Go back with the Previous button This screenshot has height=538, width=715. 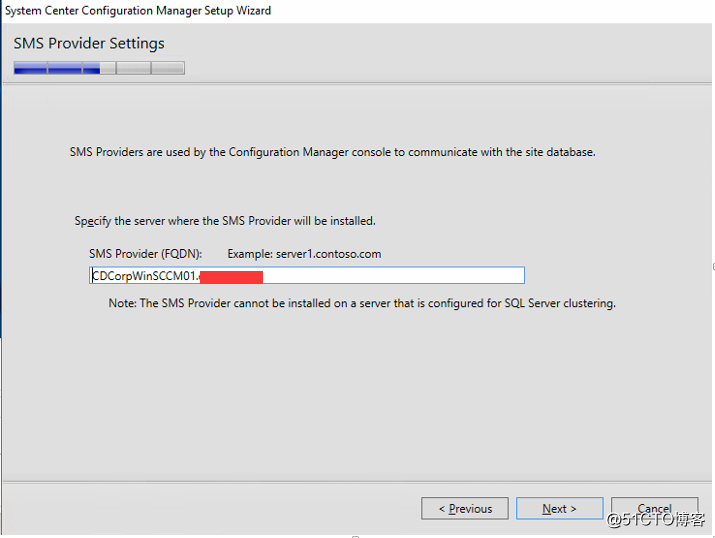coord(465,508)
